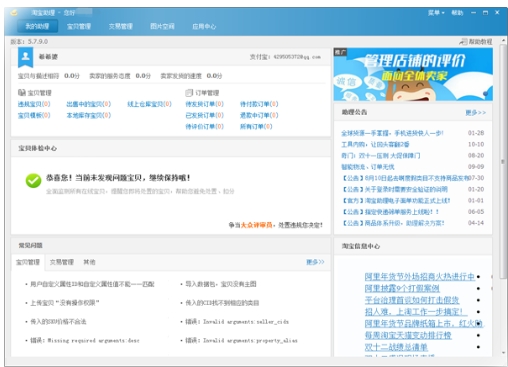The width and height of the screenshot is (508, 367).
Task: Open the 双十二战绩总清单 link
Action: tap(396, 347)
